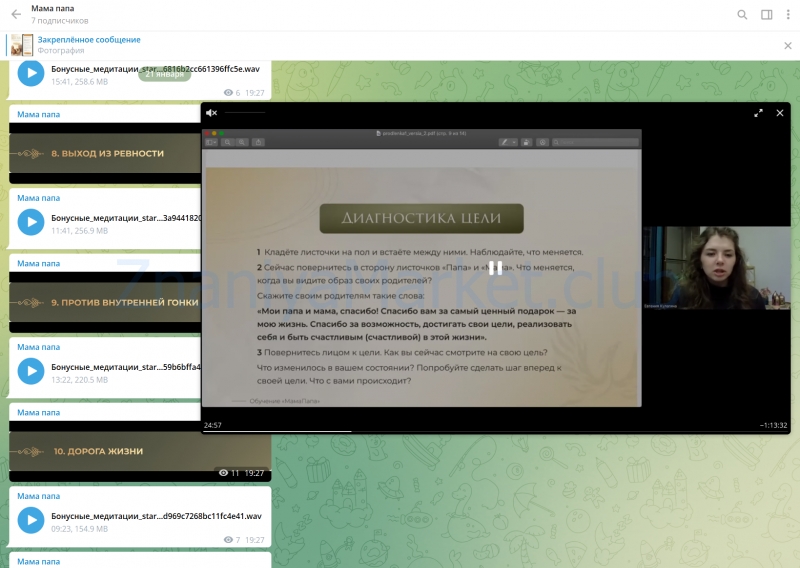Close the floating video player

(780, 113)
